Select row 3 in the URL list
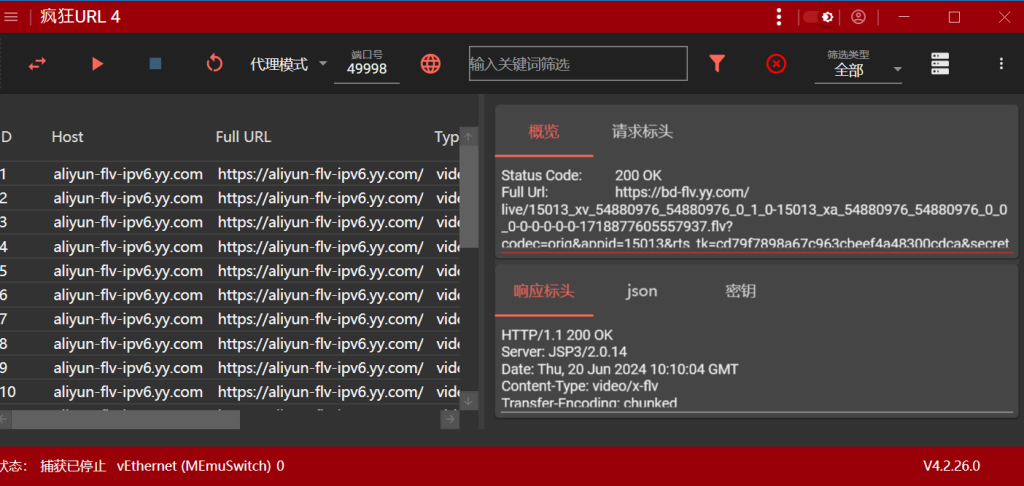The width and height of the screenshot is (1024, 486). click(x=230, y=222)
